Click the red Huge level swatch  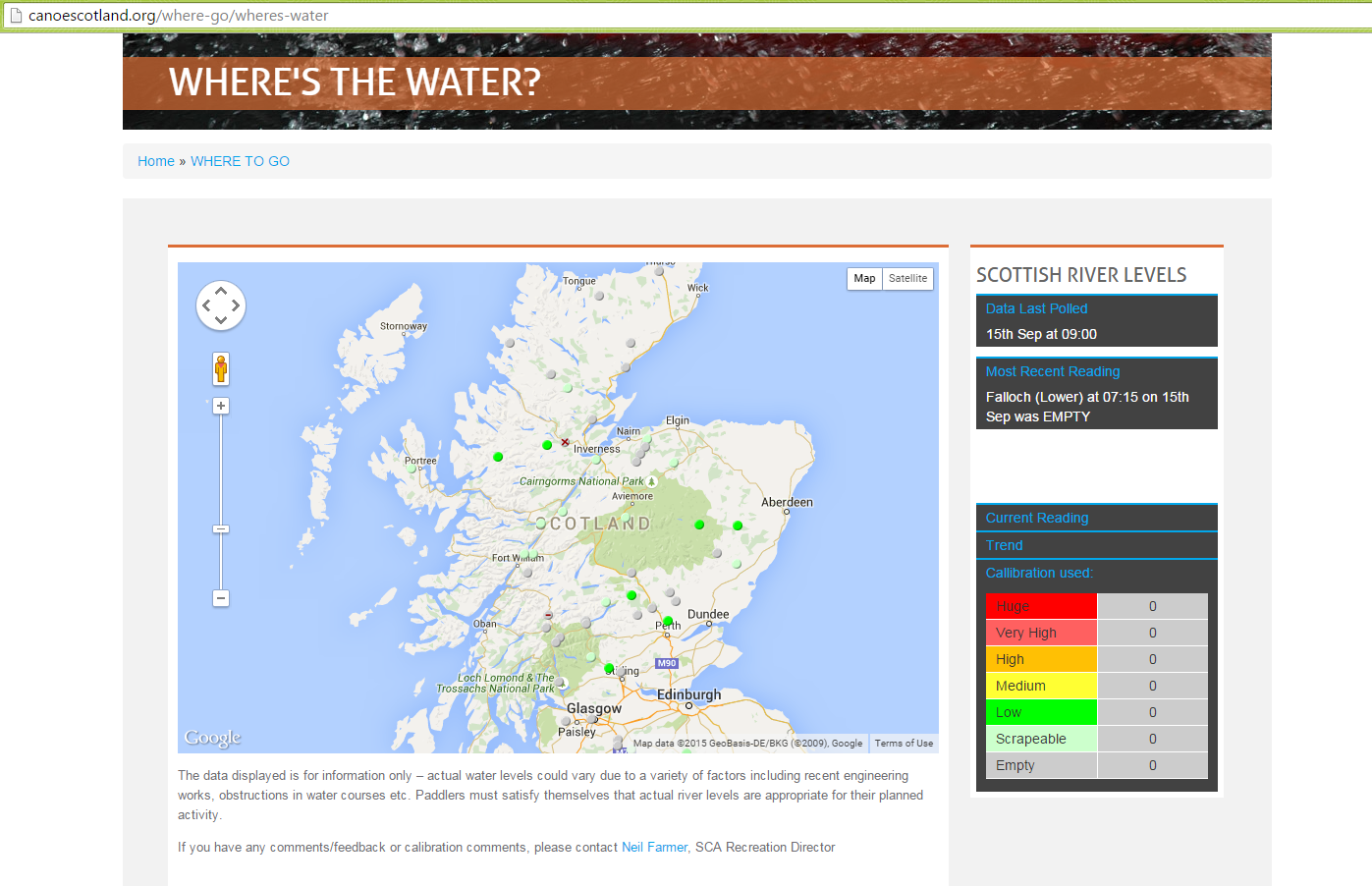(x=1042, y=606)
